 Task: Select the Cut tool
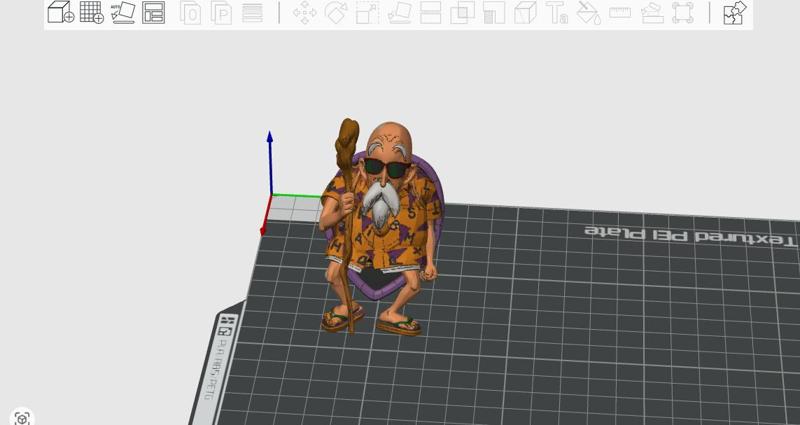[430, 13]
